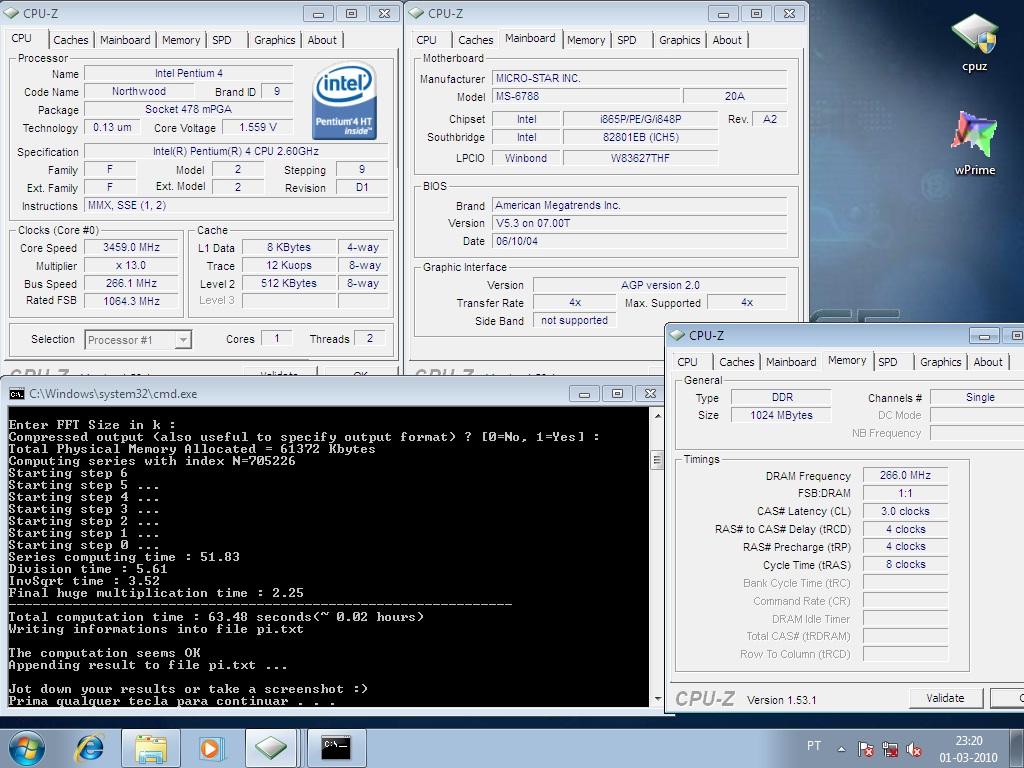Open SPD tab in left CPU-Z window
This screenshot has width=1024, height=768.
(x=222, y=40)
